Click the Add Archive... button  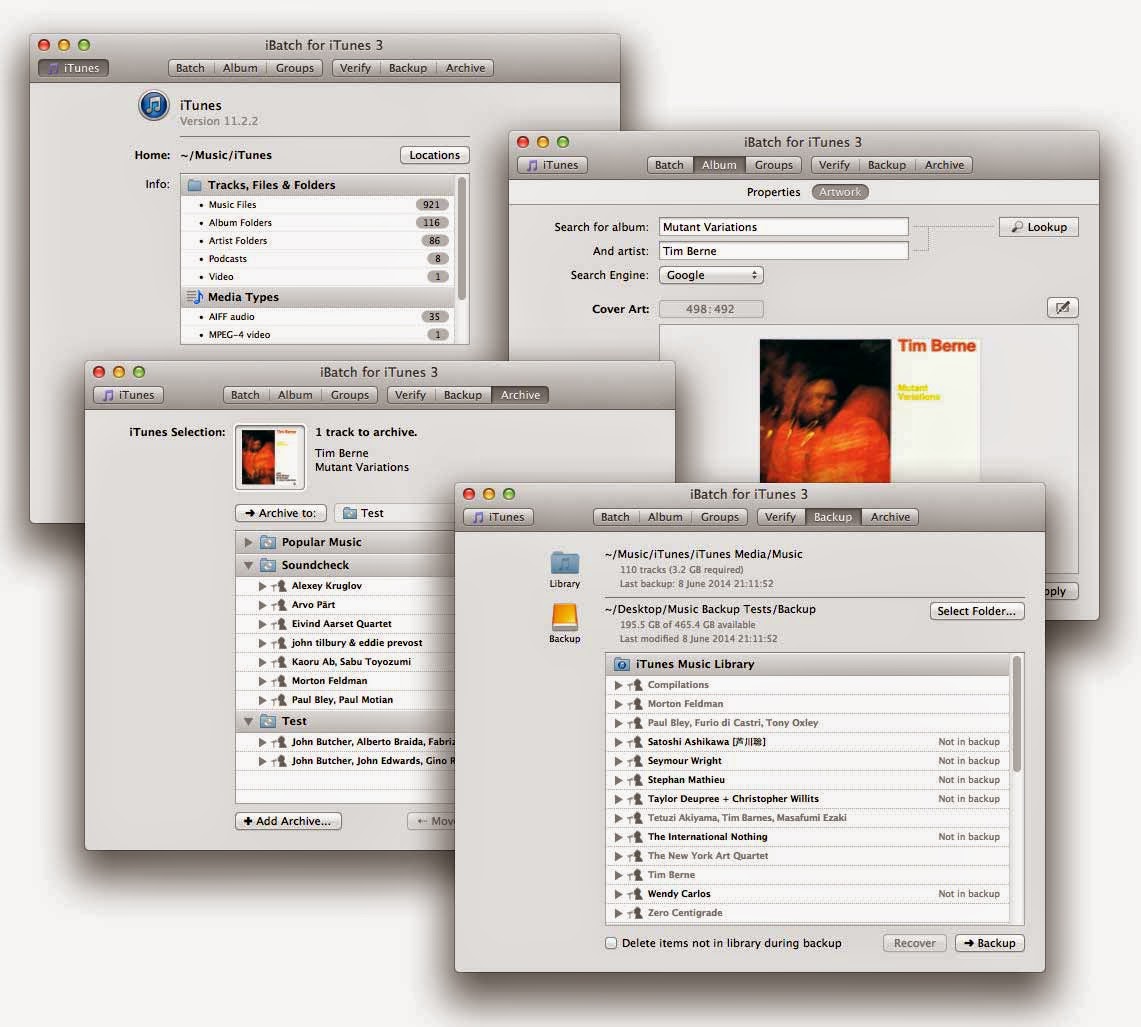(x=288, y=821)
